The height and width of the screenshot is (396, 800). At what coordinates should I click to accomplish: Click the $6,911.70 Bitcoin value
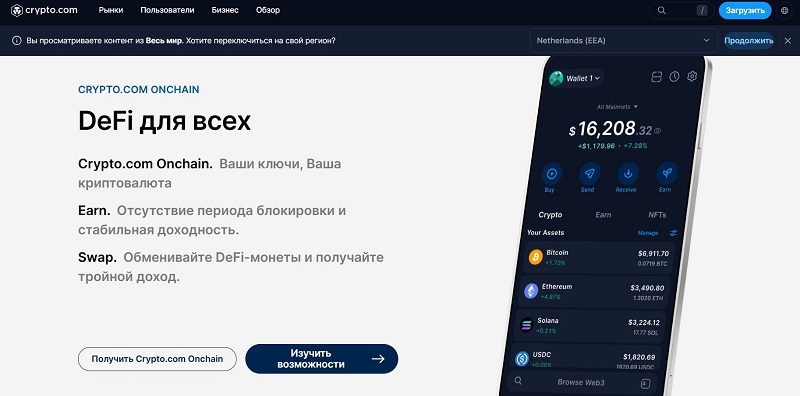click(x=653, y=253)
